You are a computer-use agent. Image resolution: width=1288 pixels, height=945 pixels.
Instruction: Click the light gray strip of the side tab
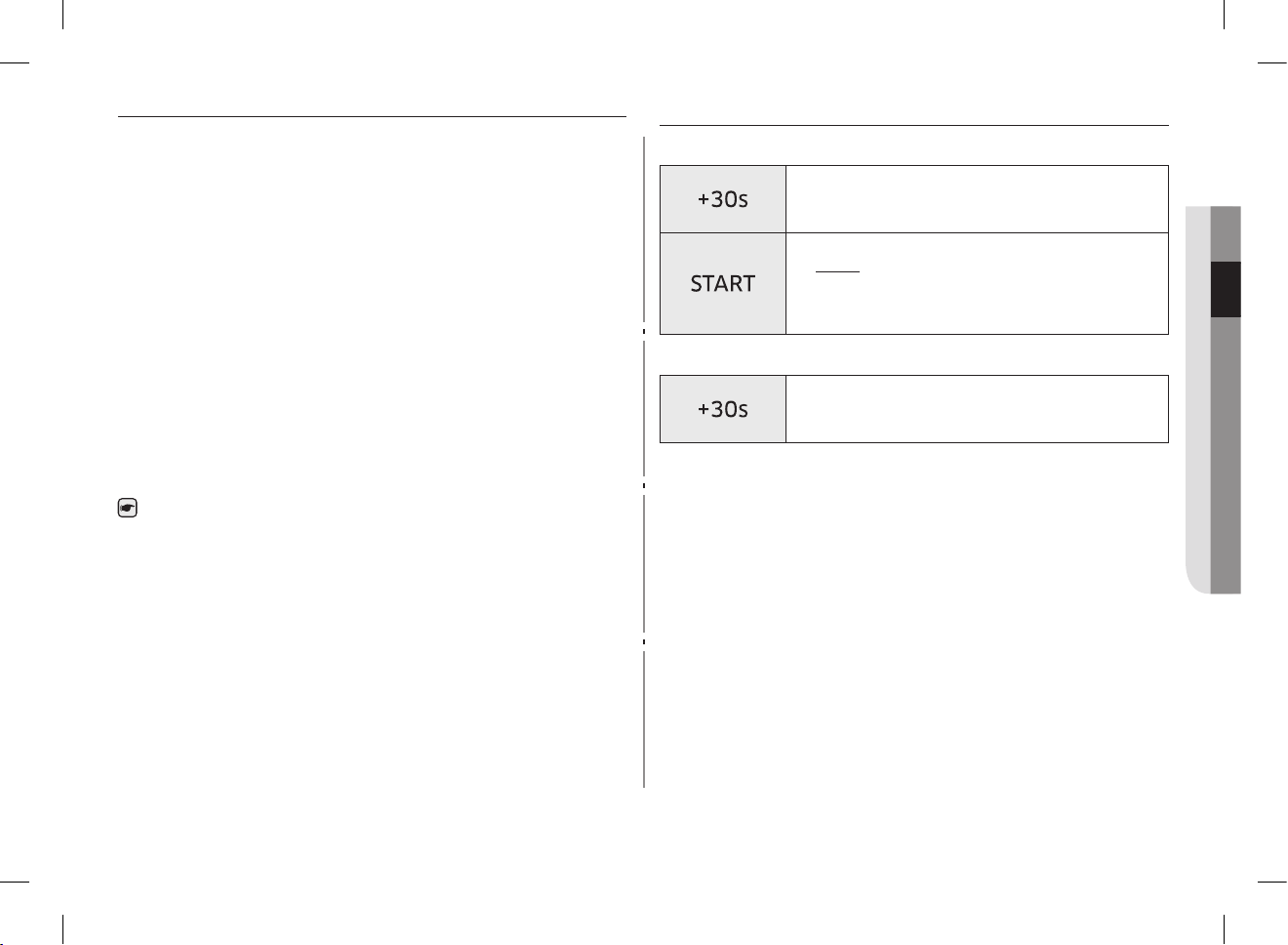click(x=1198, y=399)
